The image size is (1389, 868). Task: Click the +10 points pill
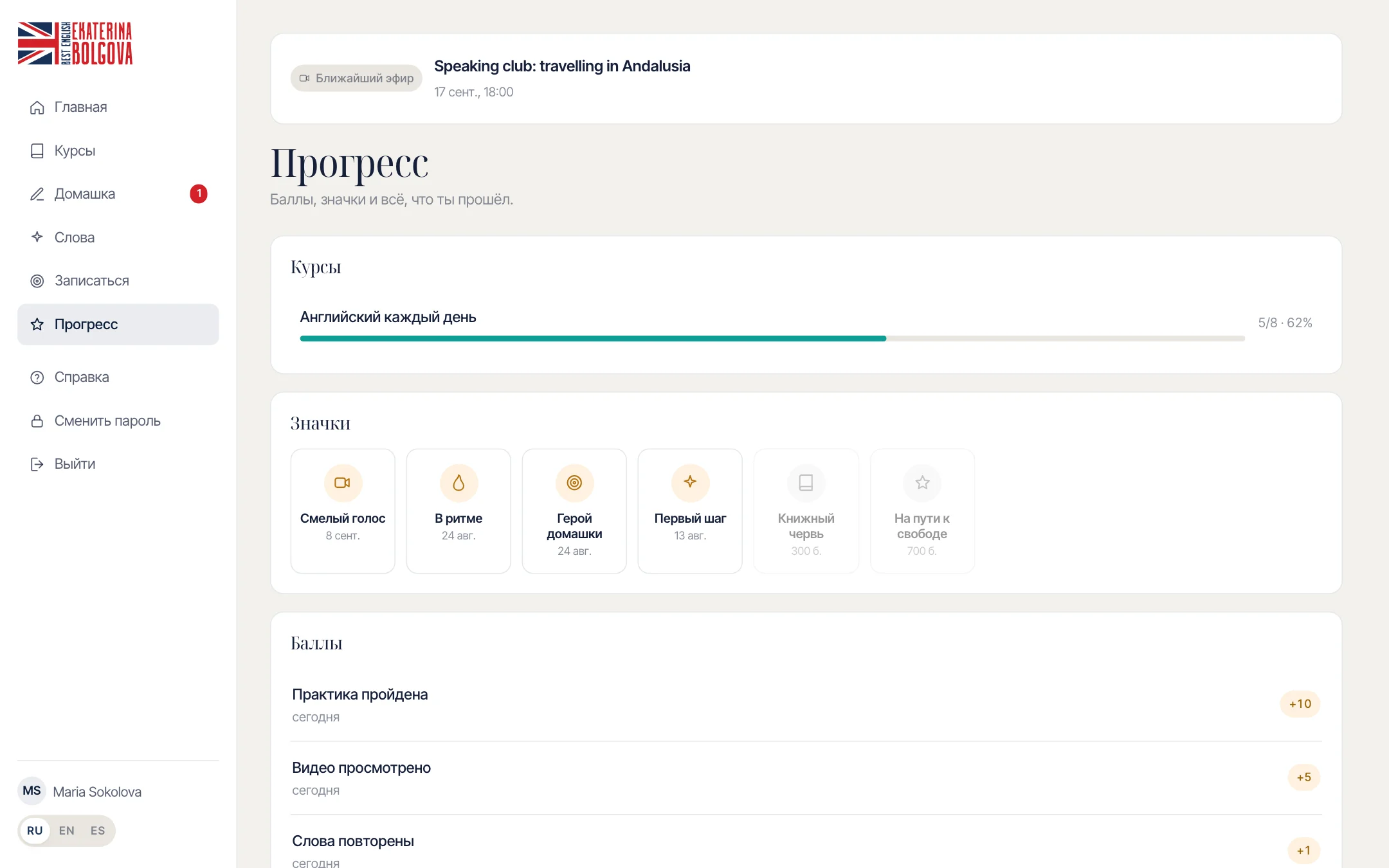(1300, 704)
